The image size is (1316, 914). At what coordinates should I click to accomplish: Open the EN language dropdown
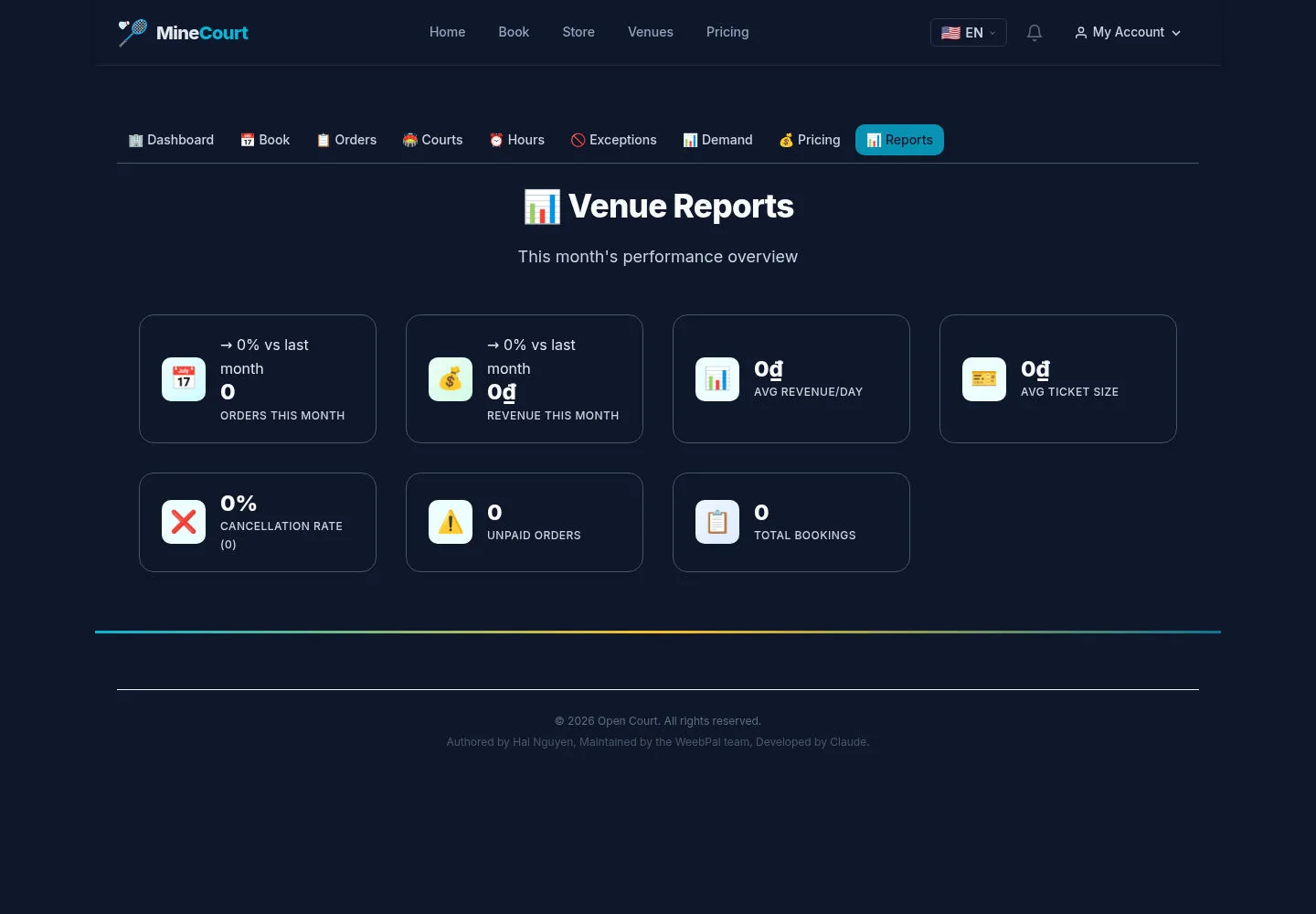[x=968, y=33]
